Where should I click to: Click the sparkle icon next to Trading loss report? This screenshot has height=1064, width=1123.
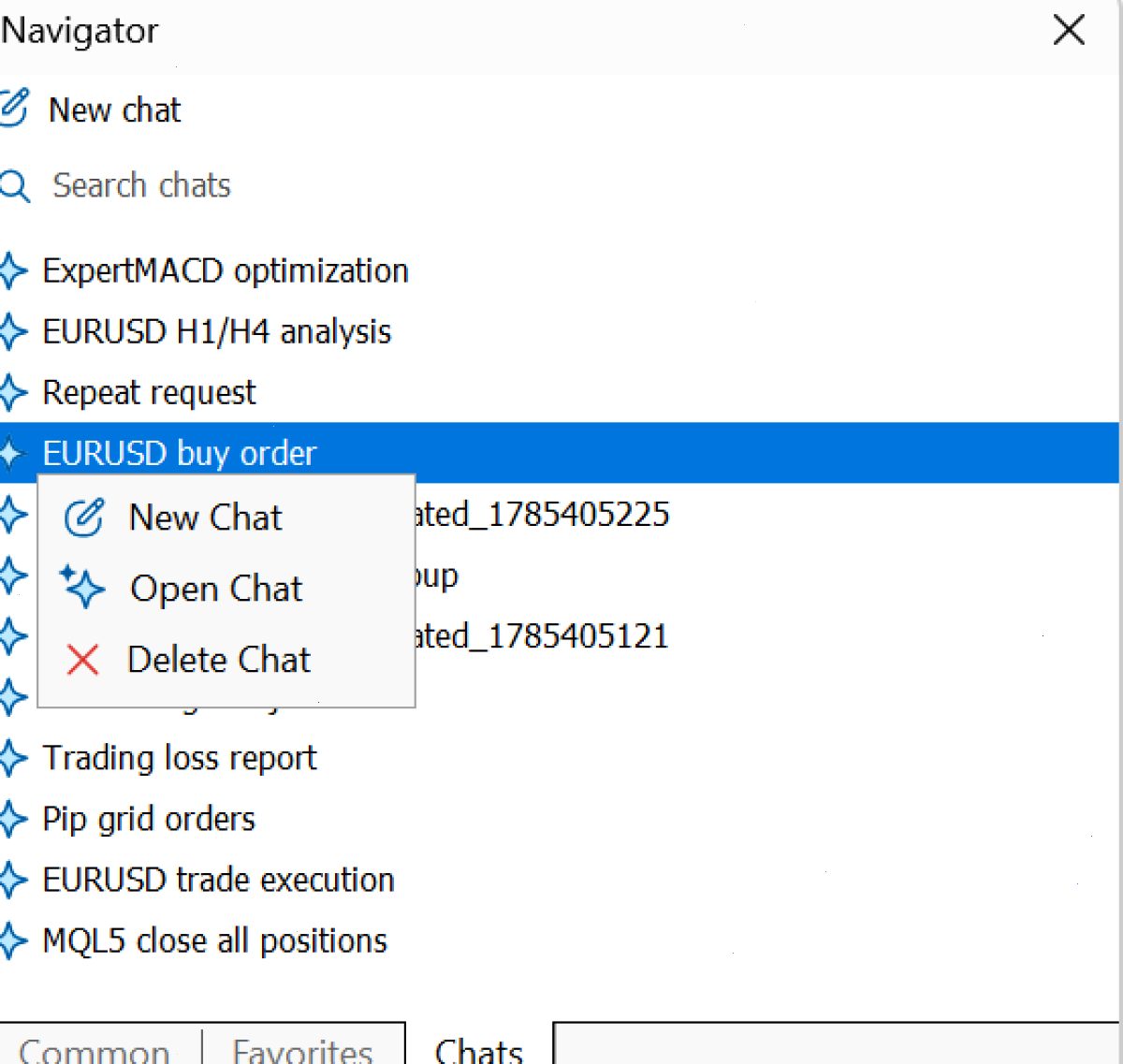point(13,758)
